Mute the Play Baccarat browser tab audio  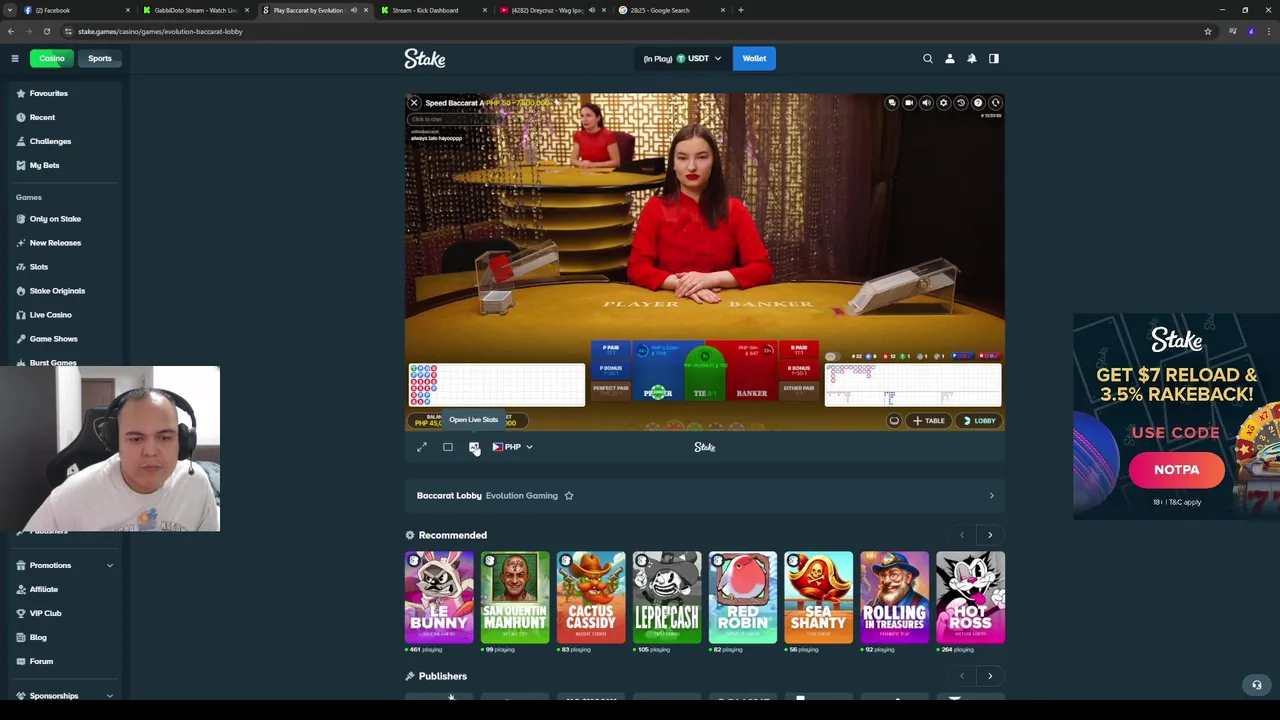[353, 10]
